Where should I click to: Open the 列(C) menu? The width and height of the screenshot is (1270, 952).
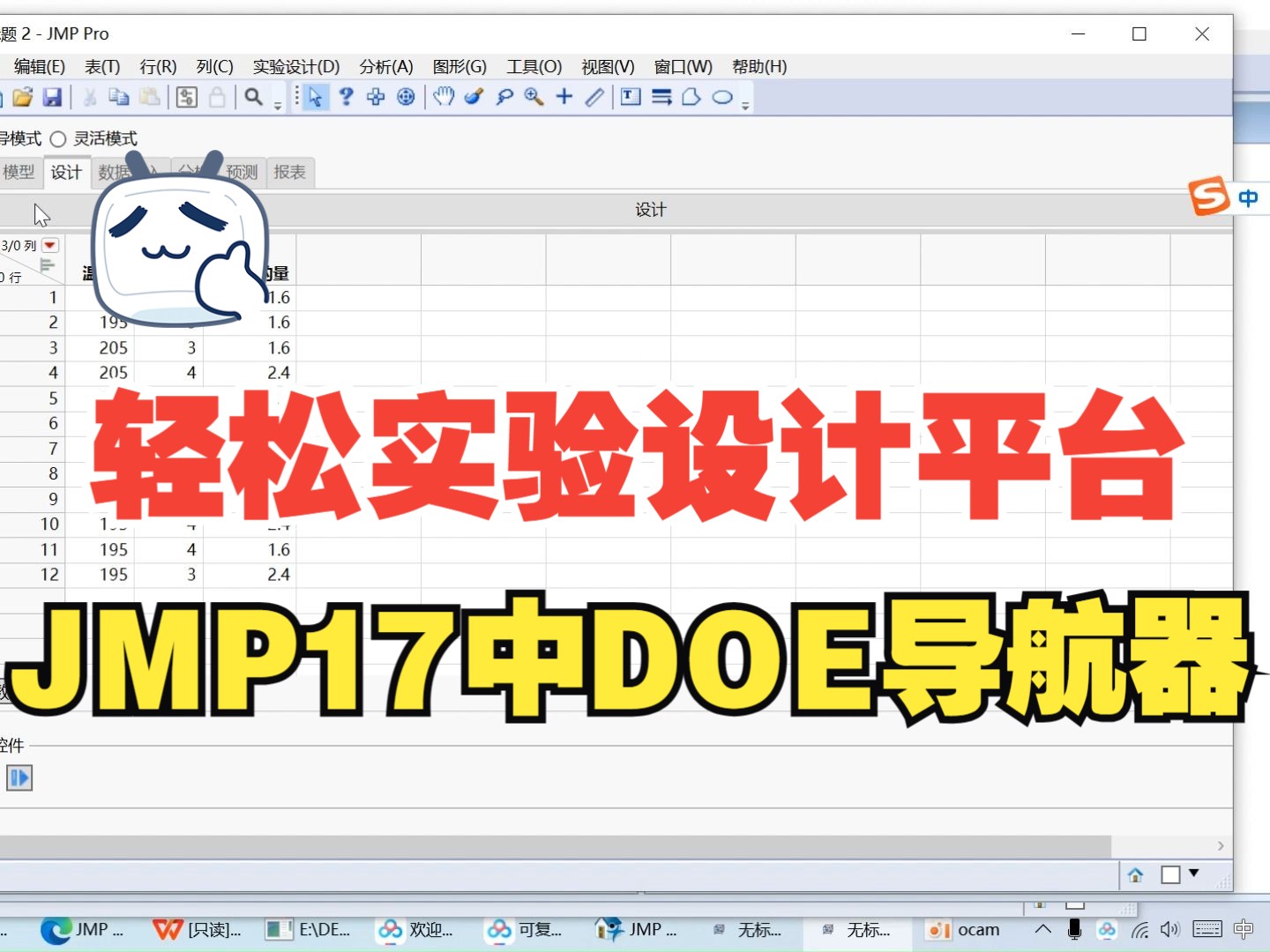(215, 67)
